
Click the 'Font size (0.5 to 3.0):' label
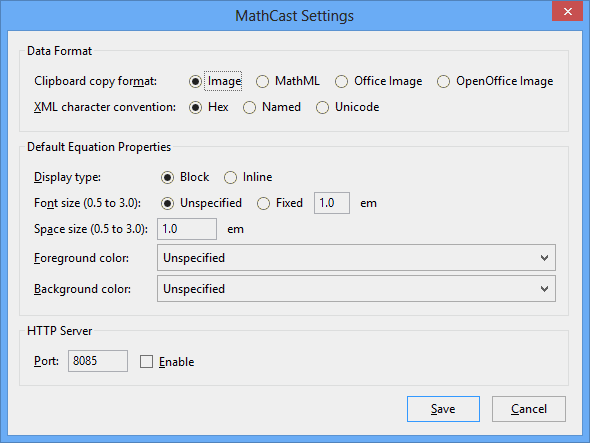(87, 203)
